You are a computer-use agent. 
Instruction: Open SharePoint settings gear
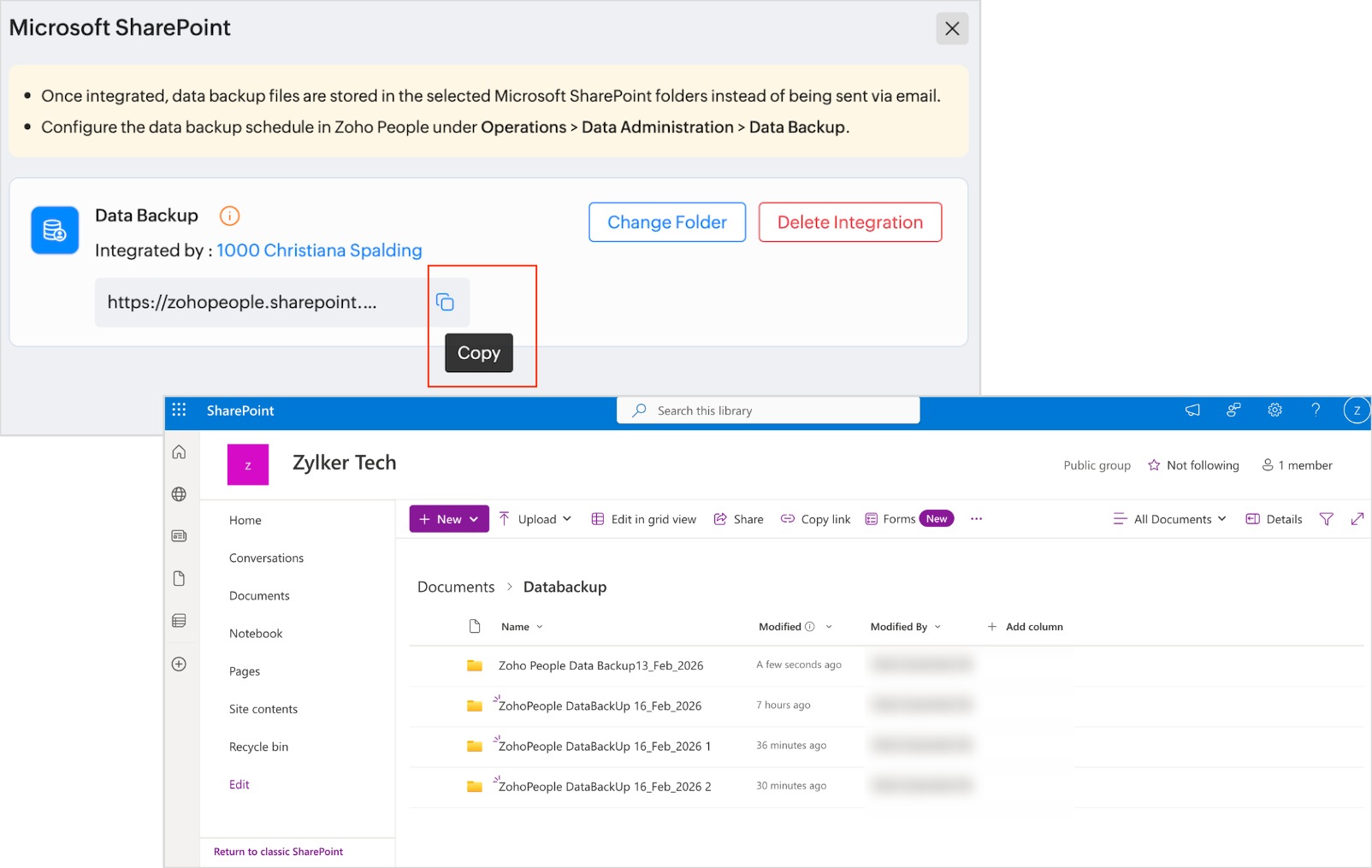tap(1274, 410)
